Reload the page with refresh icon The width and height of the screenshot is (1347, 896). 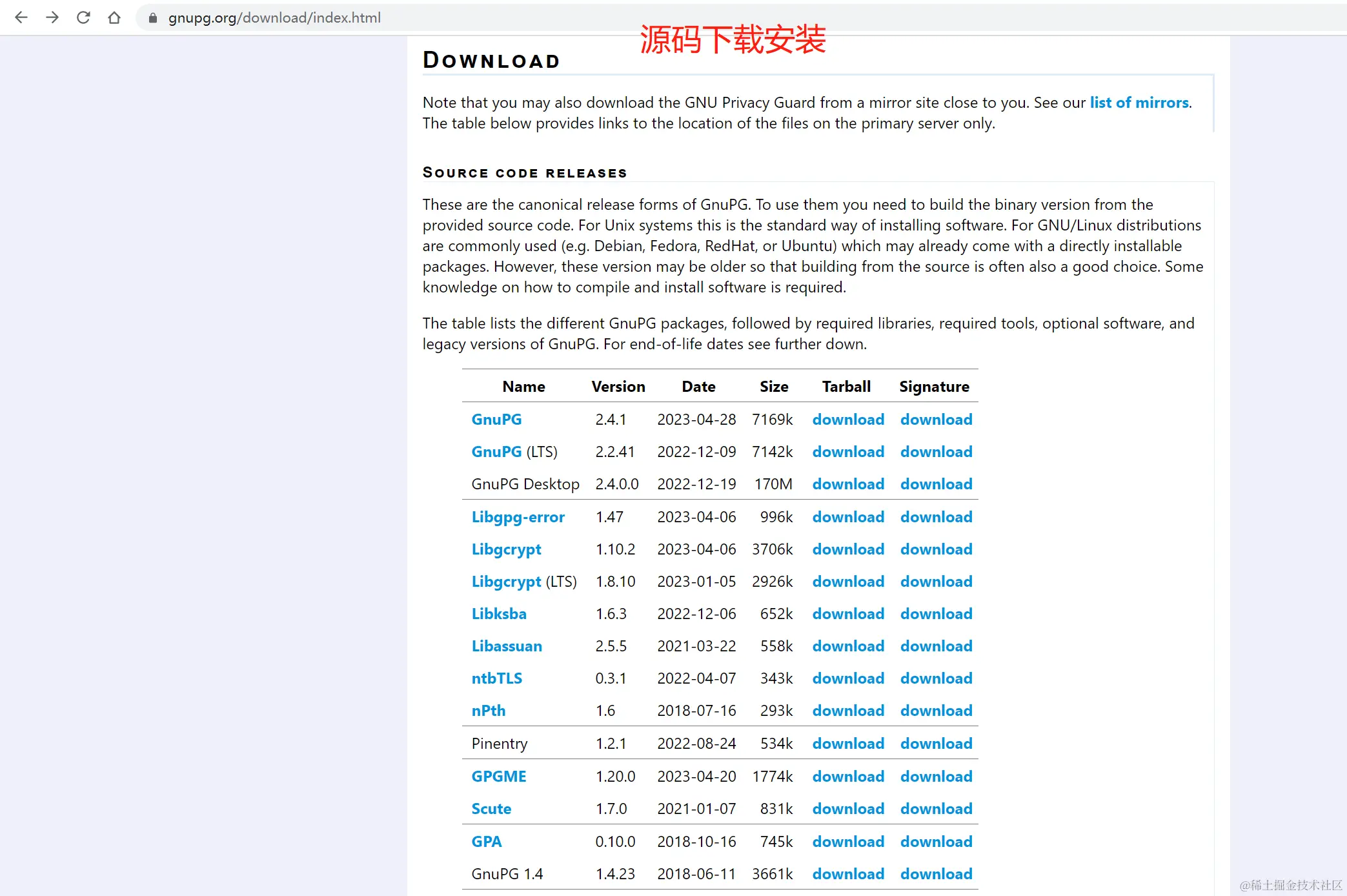pyautogui.click(x=83, y=17)
